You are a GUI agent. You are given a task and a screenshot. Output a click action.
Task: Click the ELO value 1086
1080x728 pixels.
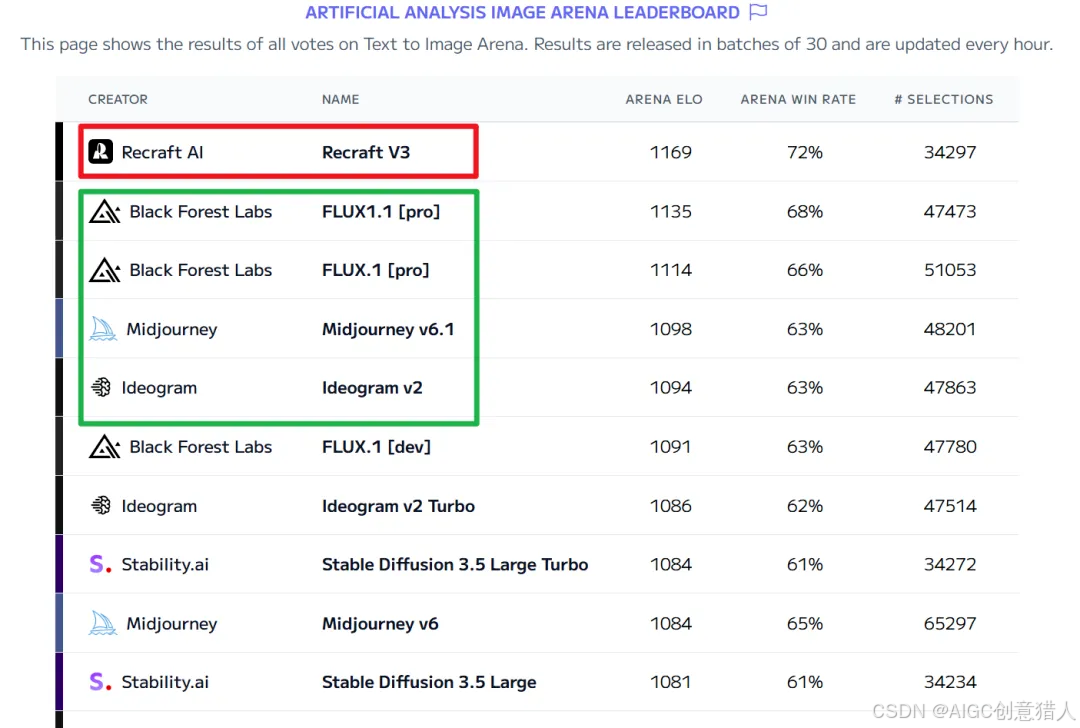[670, 506]
